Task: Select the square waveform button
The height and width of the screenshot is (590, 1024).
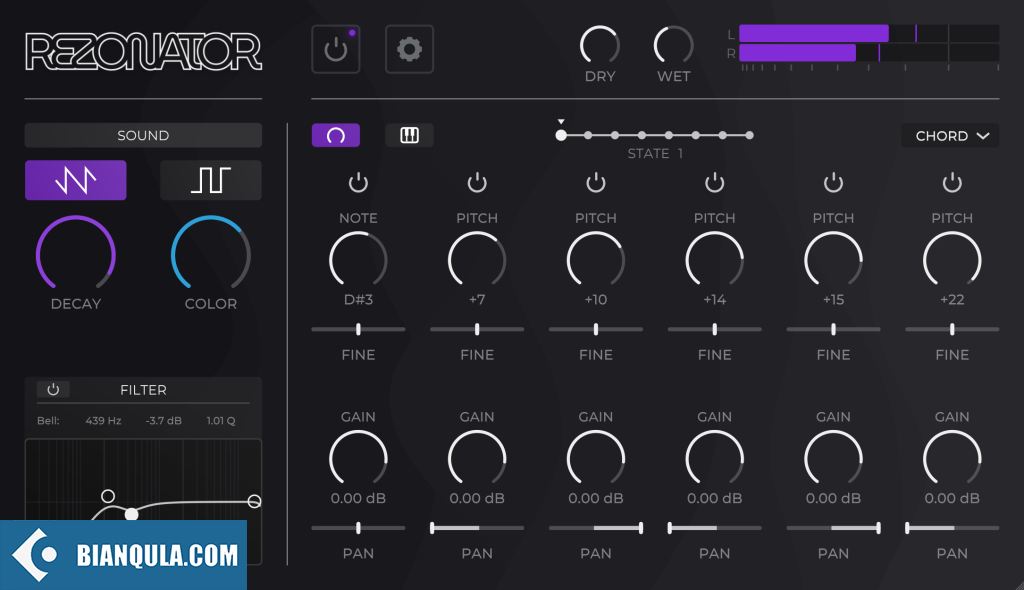Action: (x=211, y=180)
